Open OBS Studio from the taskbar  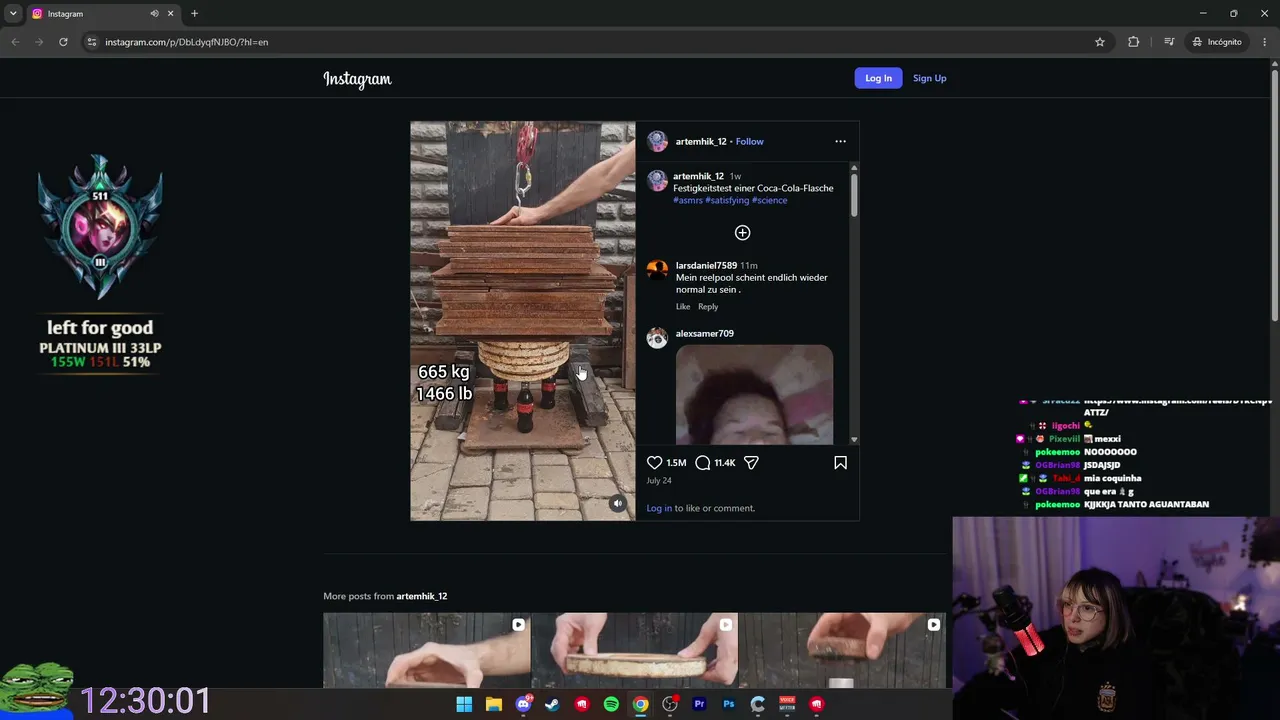click(x=670, y=704)
